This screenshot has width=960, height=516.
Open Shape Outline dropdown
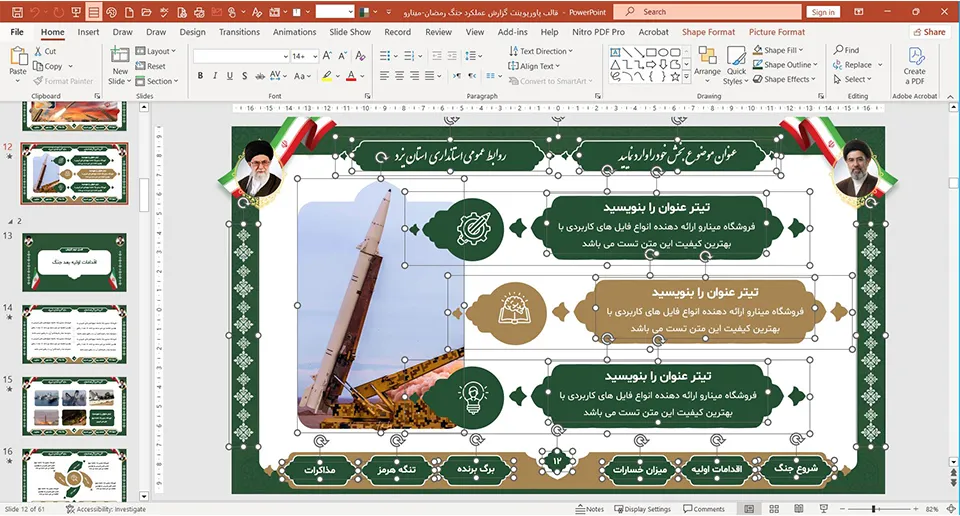785,65
